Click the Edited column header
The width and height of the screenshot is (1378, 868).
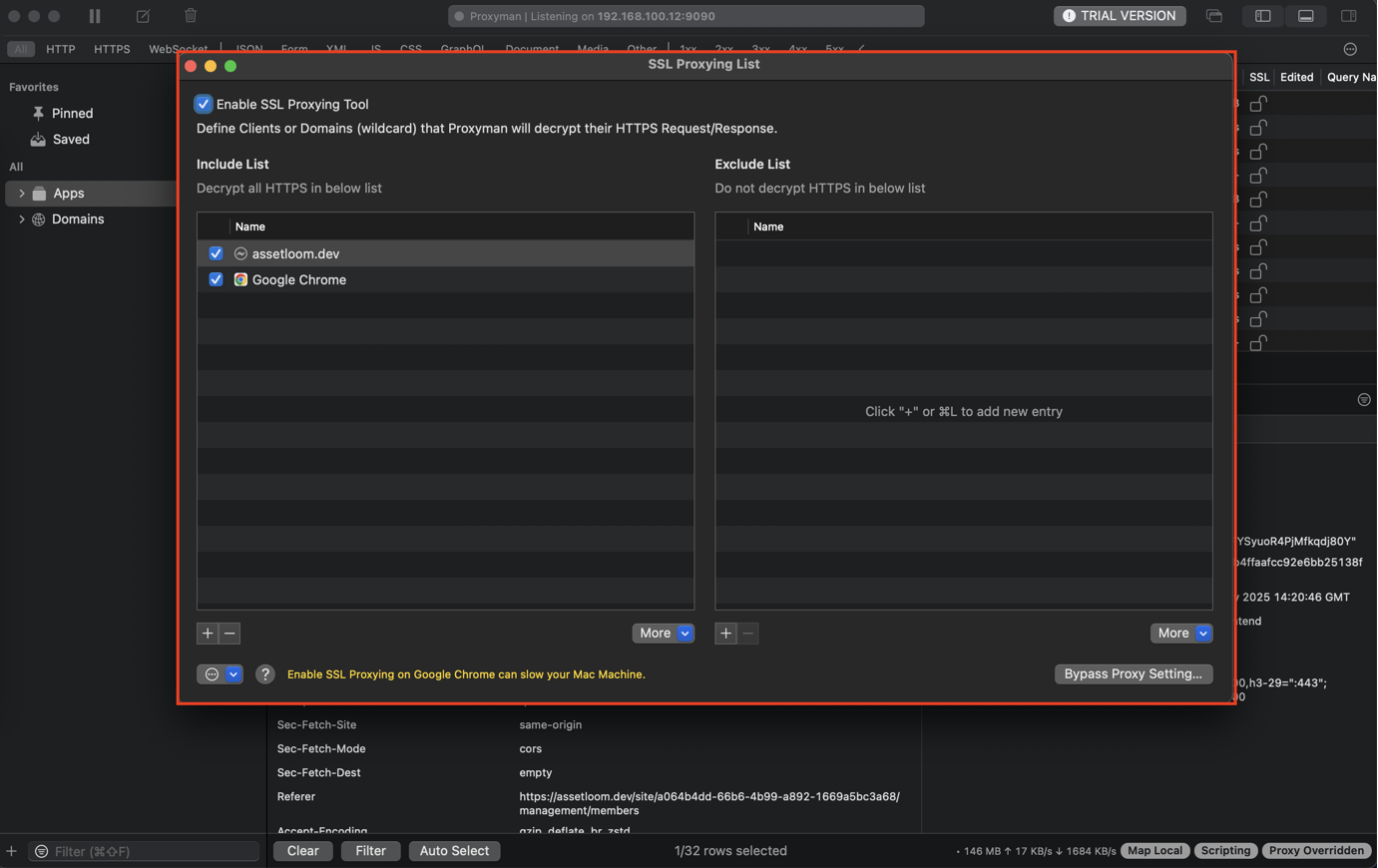[1297, 77]
